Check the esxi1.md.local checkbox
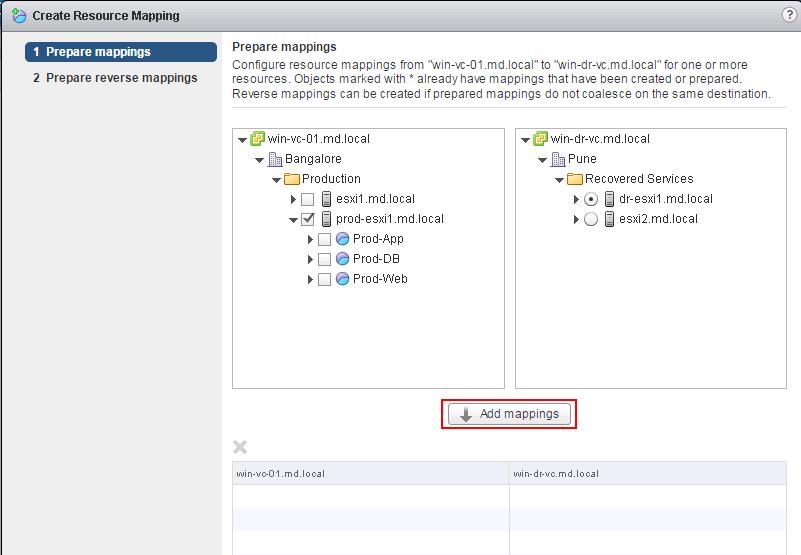The height and width of the screenshot is (555, 801). 308,199
